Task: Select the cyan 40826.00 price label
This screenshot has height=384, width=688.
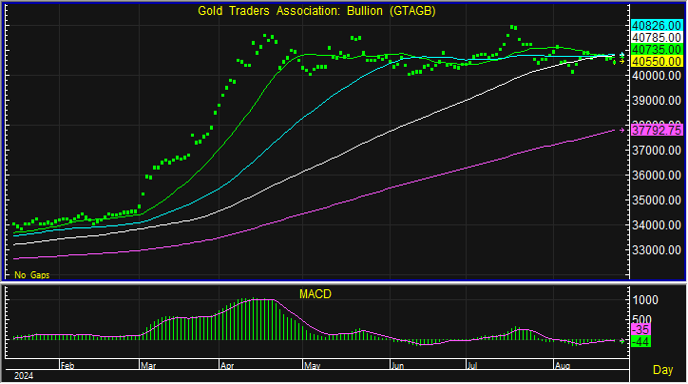Action: 656,26
